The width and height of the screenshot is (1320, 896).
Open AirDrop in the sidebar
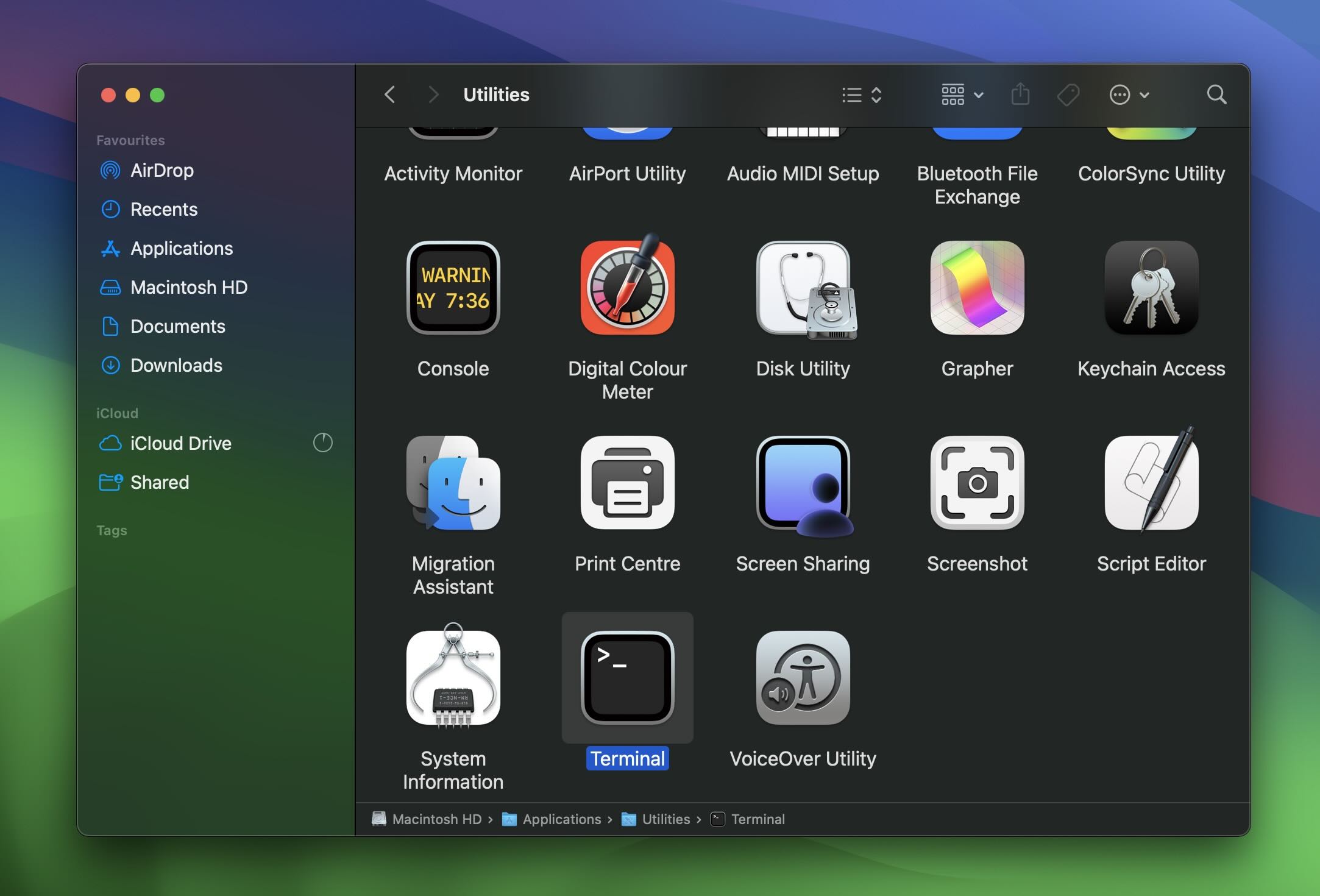pyautogui.click(x=217, y=170)
